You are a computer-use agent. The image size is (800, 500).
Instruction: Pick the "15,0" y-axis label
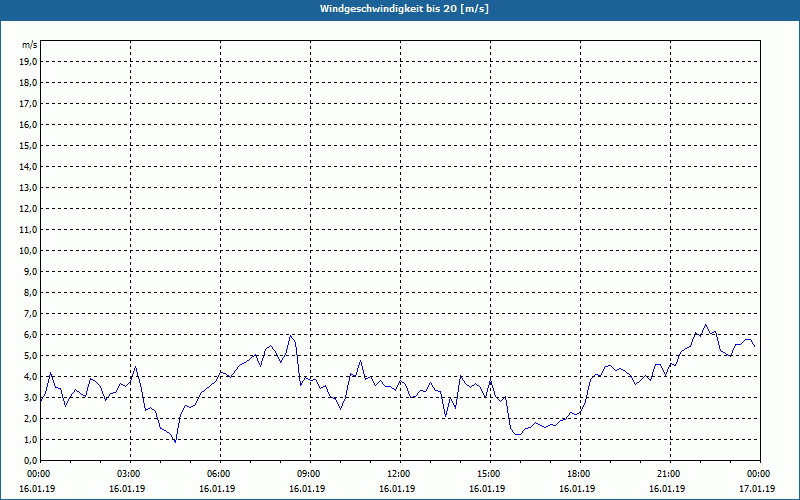(28, 145)
